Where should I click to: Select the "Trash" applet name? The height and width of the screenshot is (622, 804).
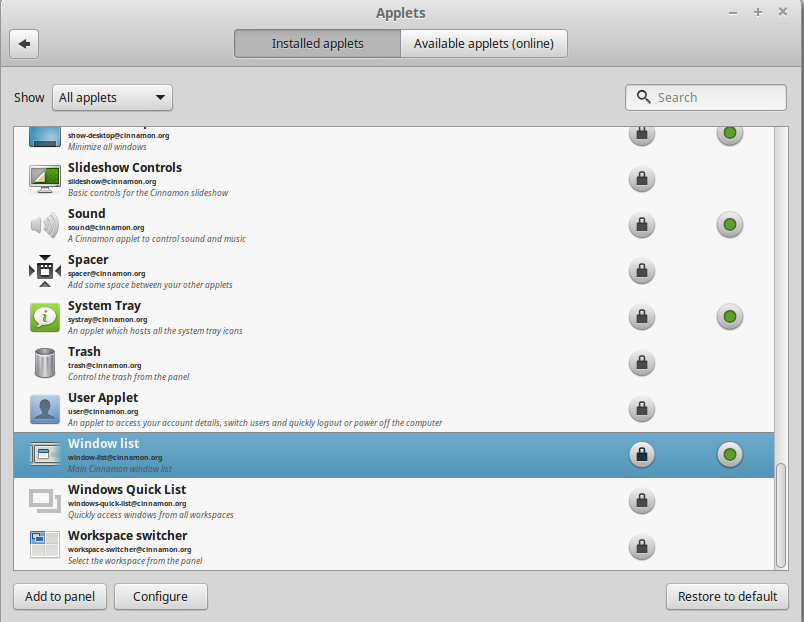point(84,352)
